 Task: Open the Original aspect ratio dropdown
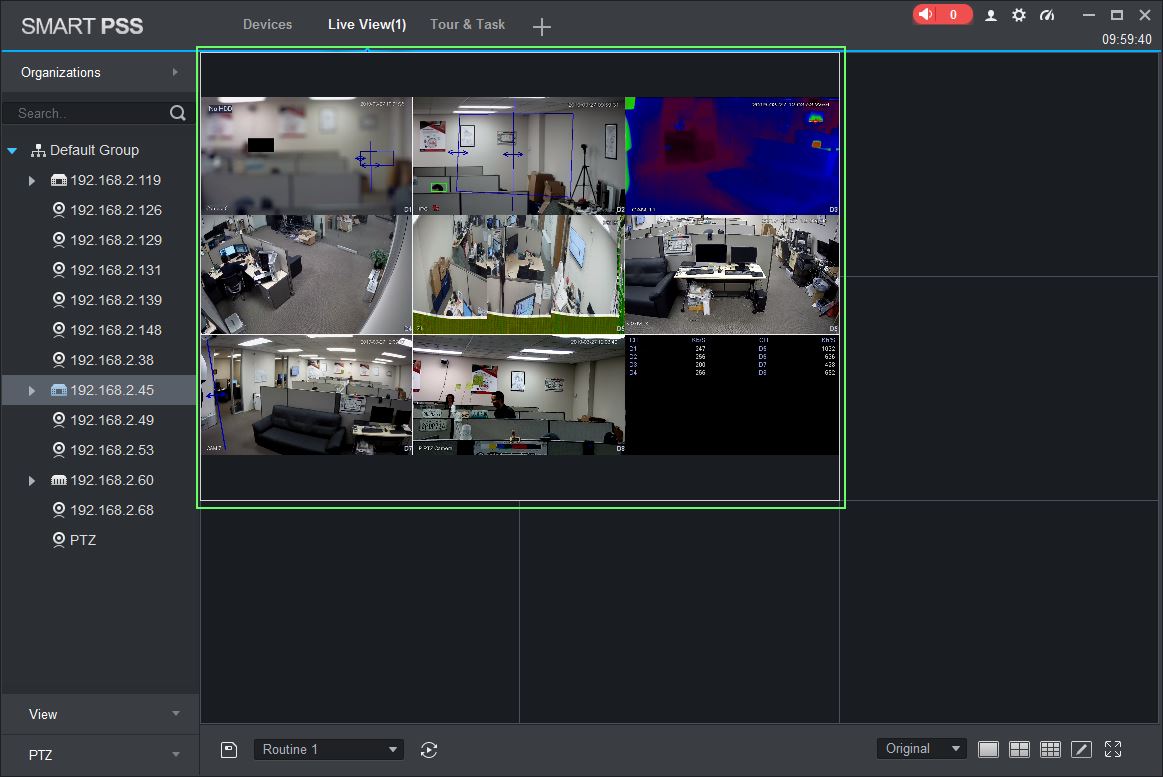(921, 749)
